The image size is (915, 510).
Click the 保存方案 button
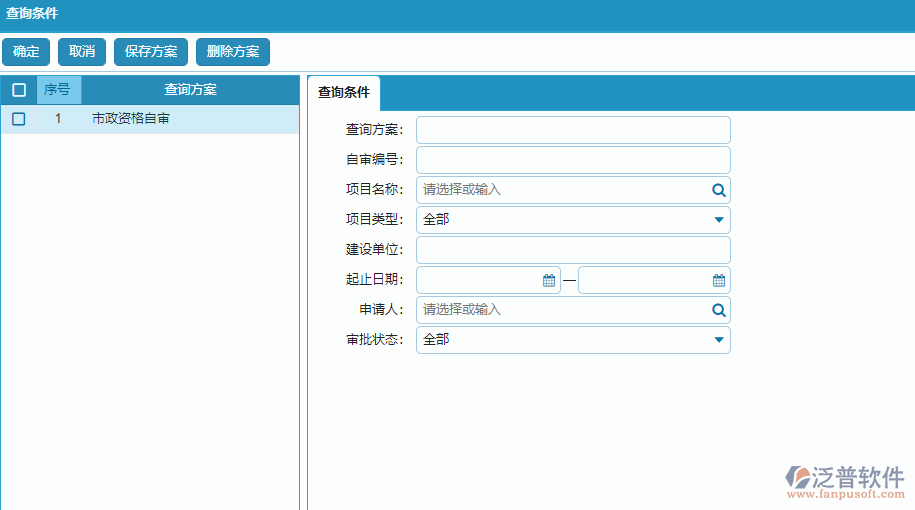pos(151,52)
